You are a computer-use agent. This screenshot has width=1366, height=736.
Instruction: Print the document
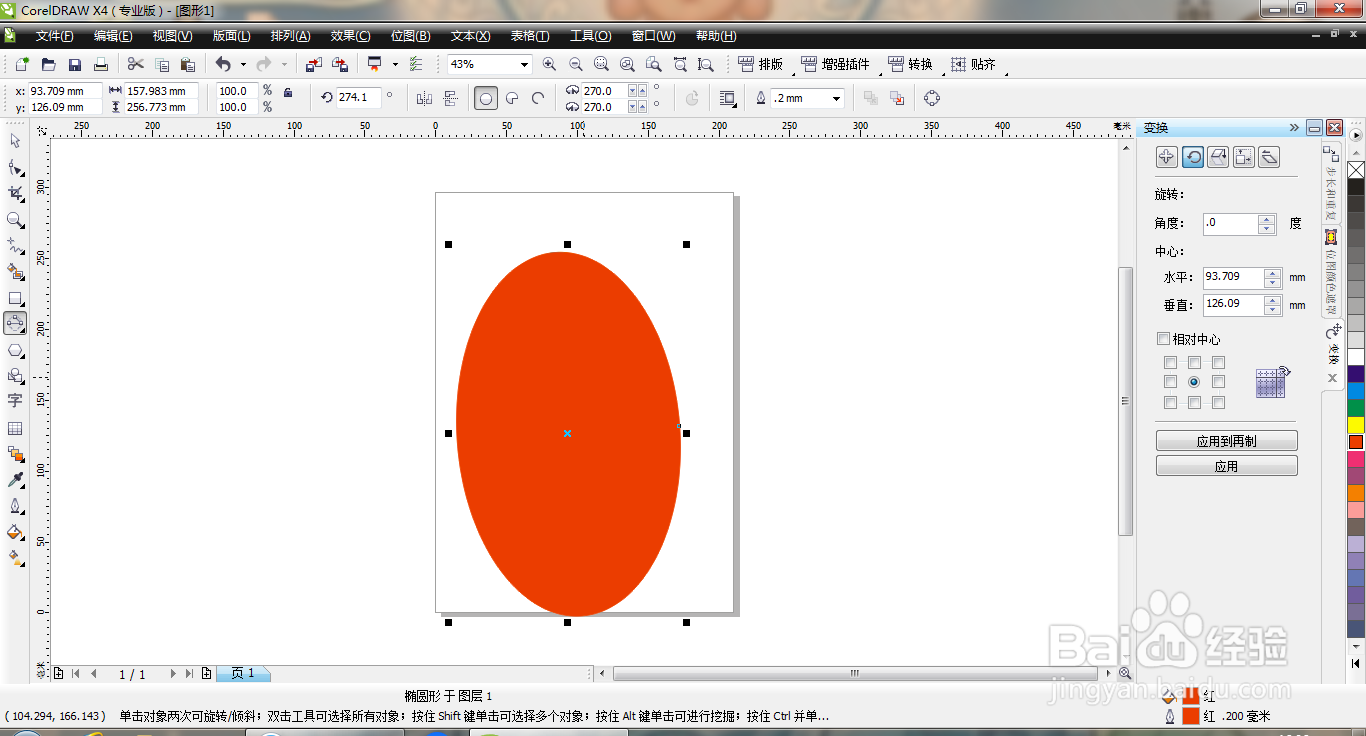click(x=100, y=64)
